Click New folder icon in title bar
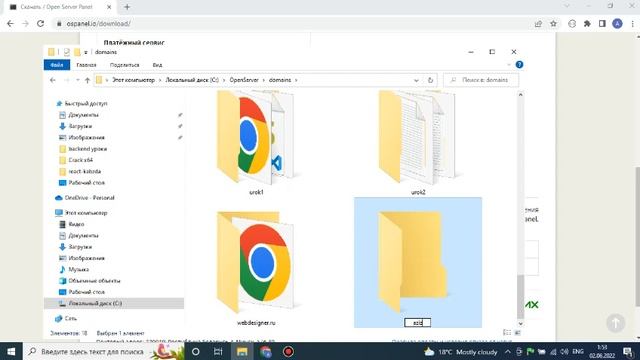 [x=77, y=52]
